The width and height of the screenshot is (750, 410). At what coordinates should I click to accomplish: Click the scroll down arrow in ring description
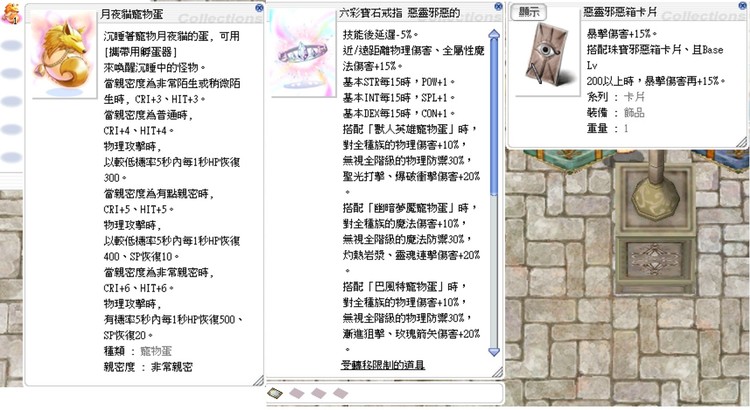(494, 352)
